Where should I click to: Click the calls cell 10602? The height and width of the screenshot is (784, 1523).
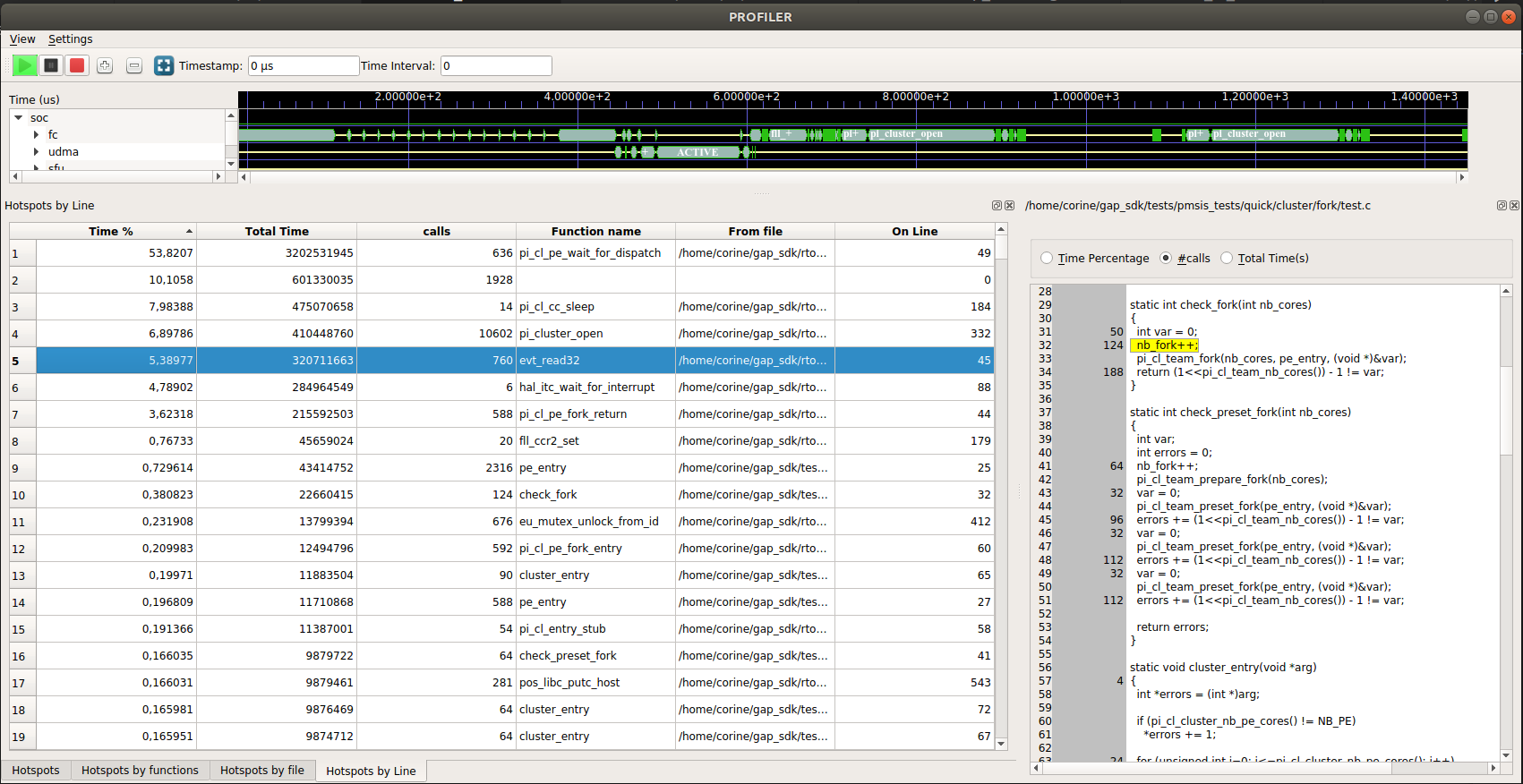pos(436,334)
